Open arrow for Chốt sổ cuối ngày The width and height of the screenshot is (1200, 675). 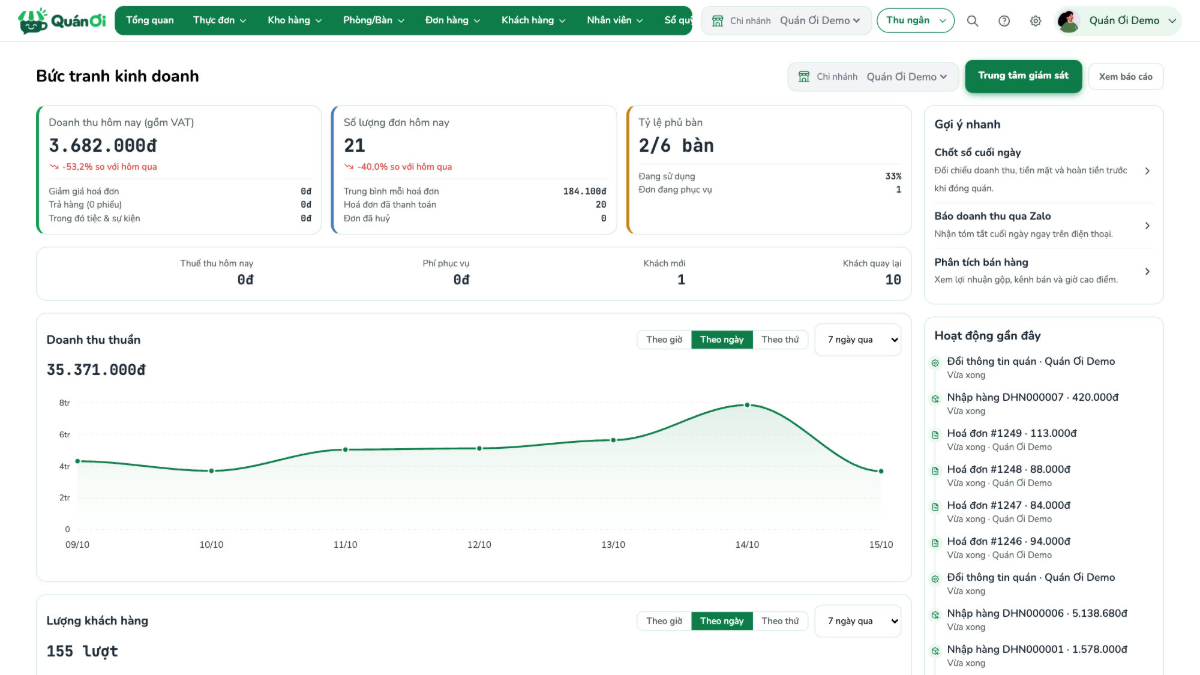[x=1147, y=171]
